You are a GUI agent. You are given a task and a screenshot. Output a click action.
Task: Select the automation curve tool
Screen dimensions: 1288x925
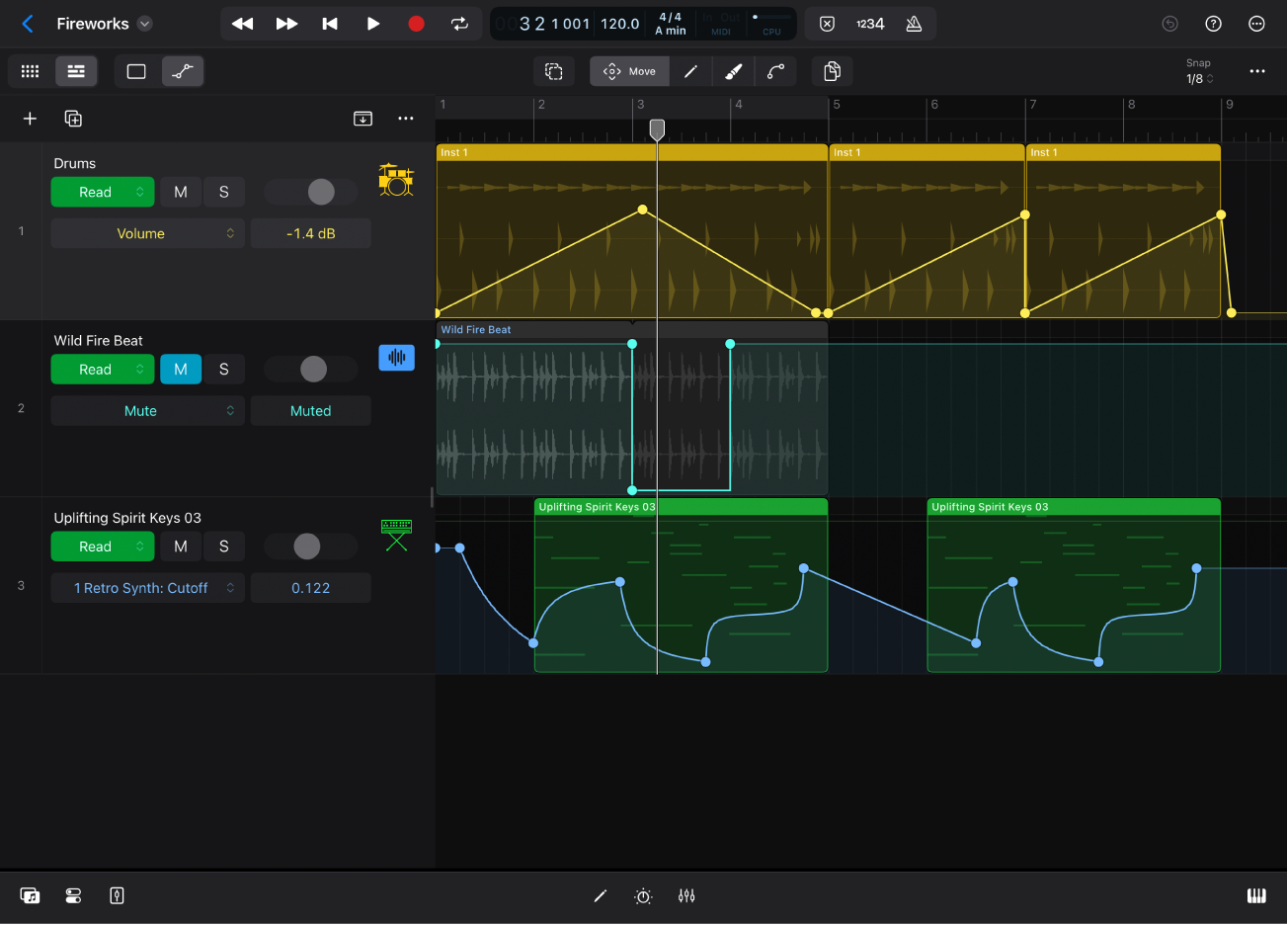(x=776, y=71)
